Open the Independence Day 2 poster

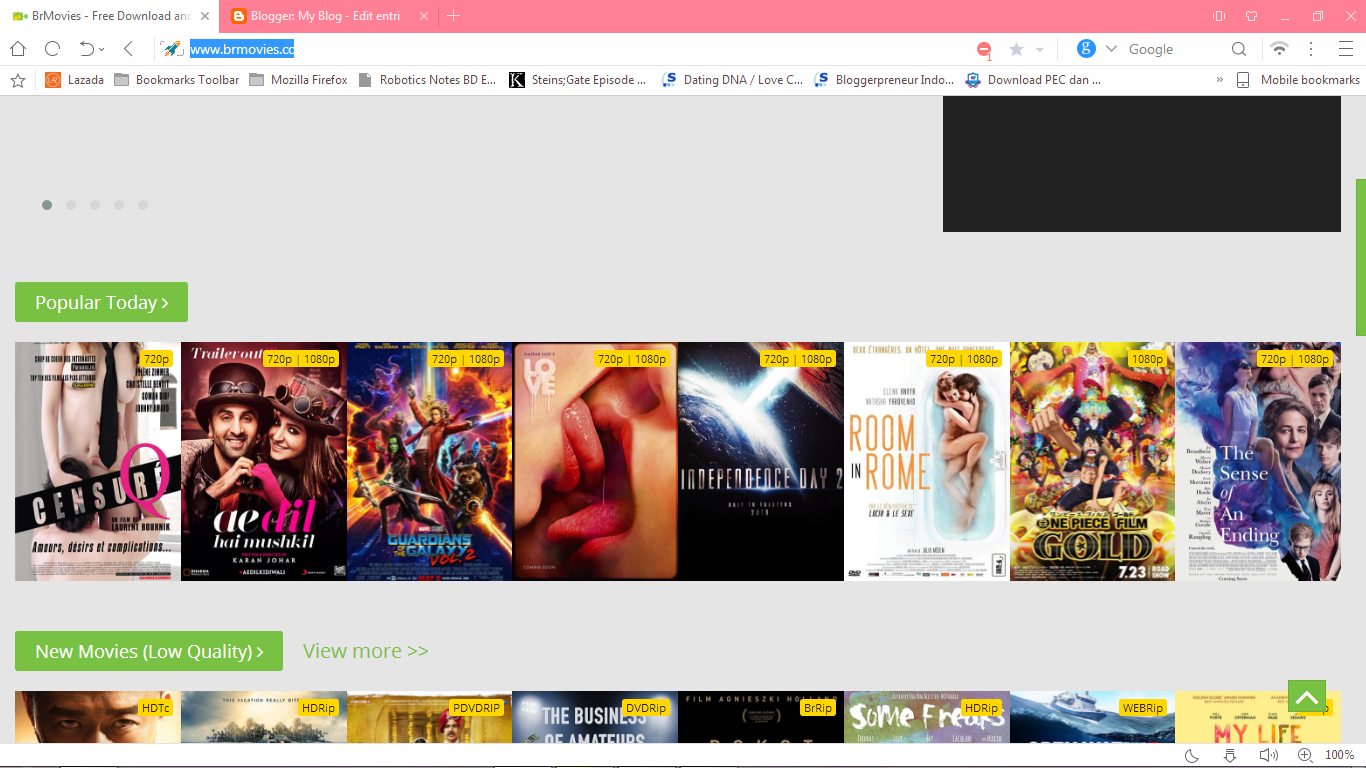[x=761, y=461]
